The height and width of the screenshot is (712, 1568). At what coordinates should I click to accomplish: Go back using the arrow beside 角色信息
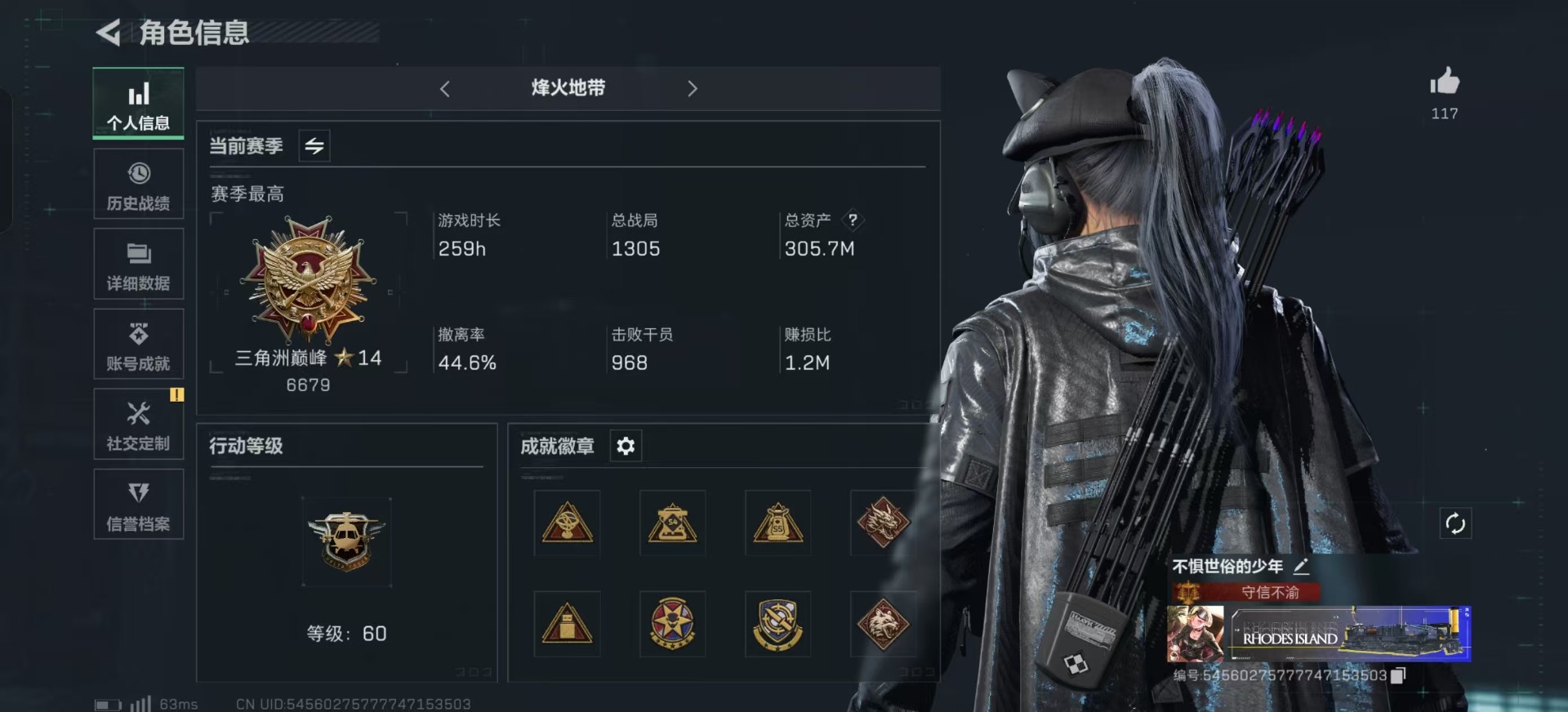tap(109, 33)
